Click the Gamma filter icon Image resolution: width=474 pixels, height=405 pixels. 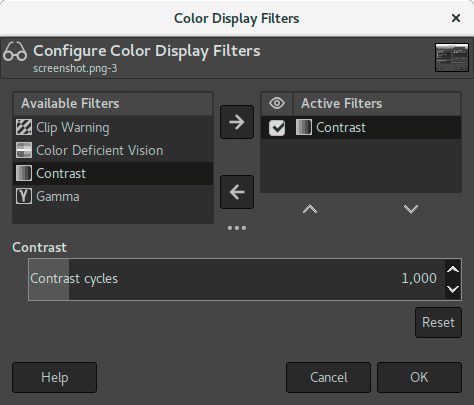[24, 196]
